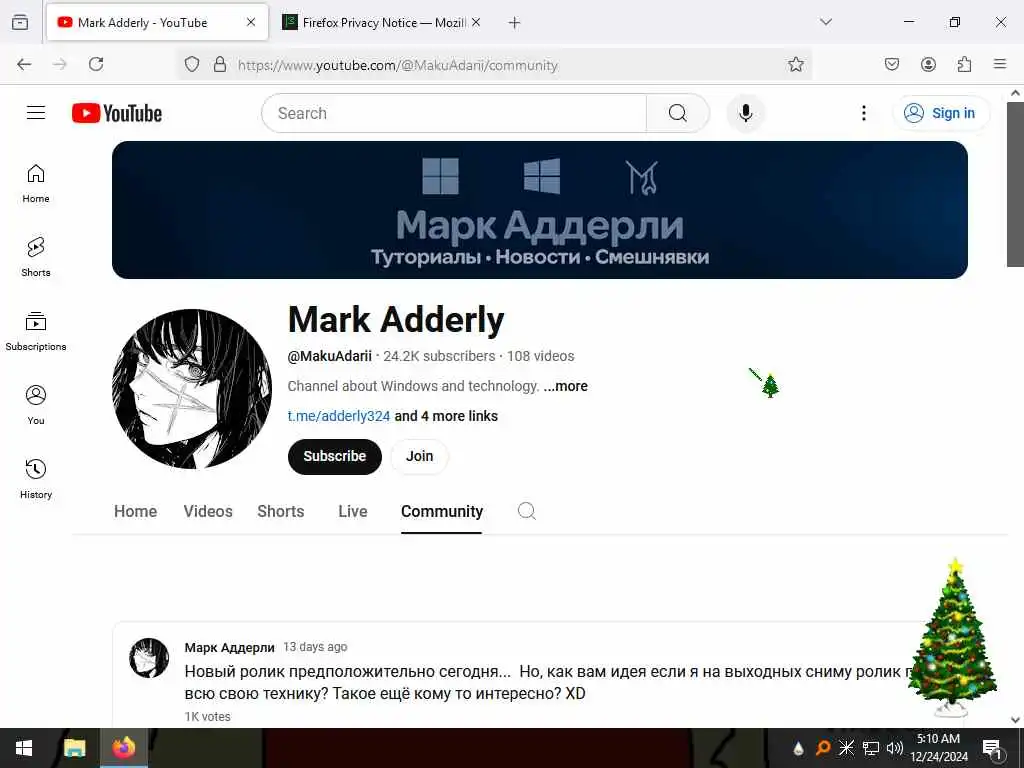Open Subscriptions in the sidebar
The height and width of the screenshot is (768, 1024).
(x=36, y=331)
